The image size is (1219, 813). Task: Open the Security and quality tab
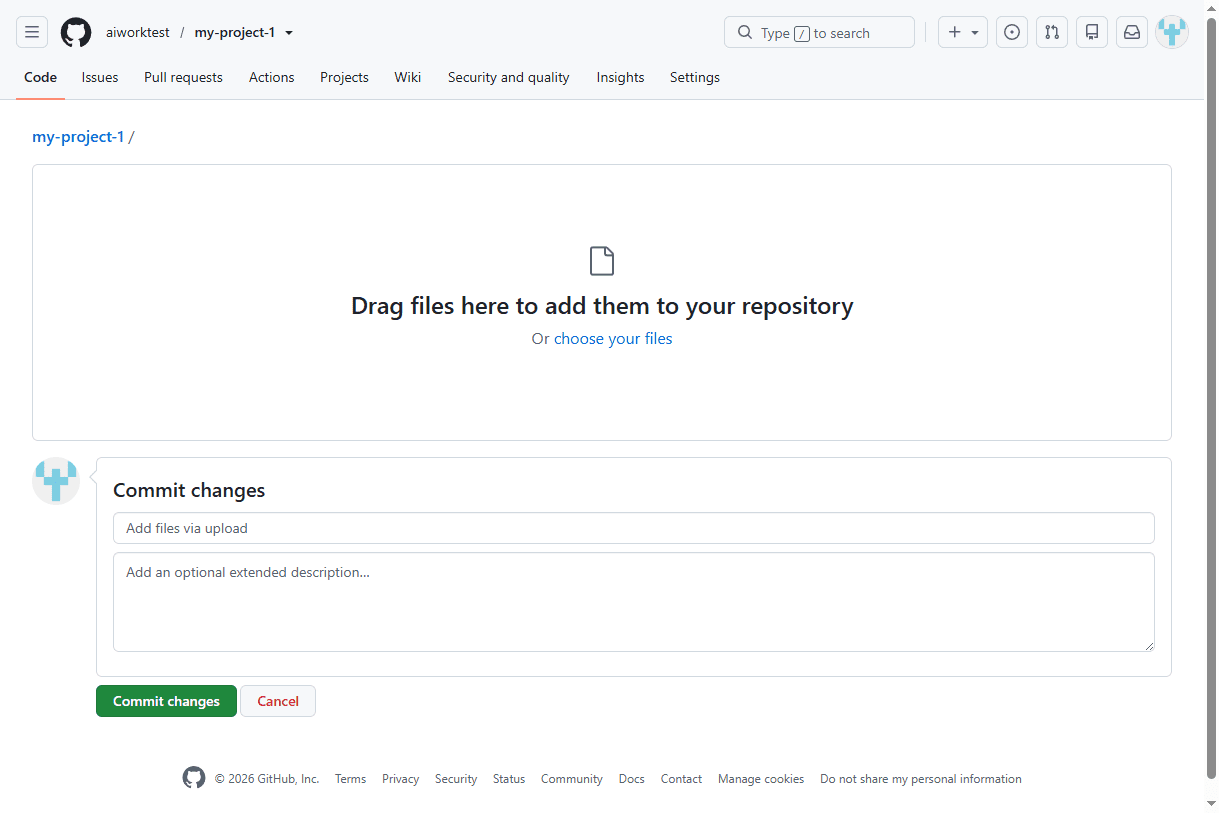tap(508, 77)
